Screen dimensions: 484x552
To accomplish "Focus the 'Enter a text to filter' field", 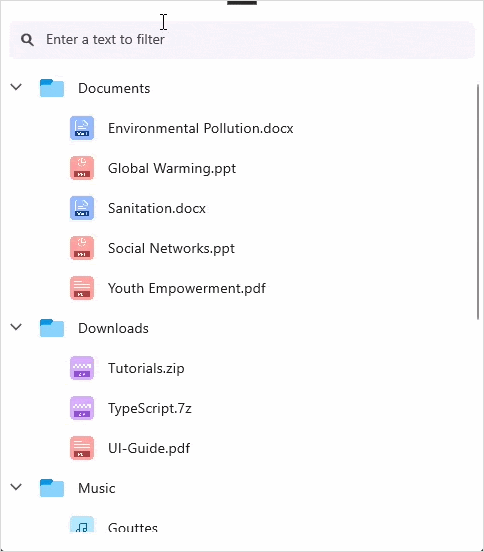I will [x=242, y=40].
